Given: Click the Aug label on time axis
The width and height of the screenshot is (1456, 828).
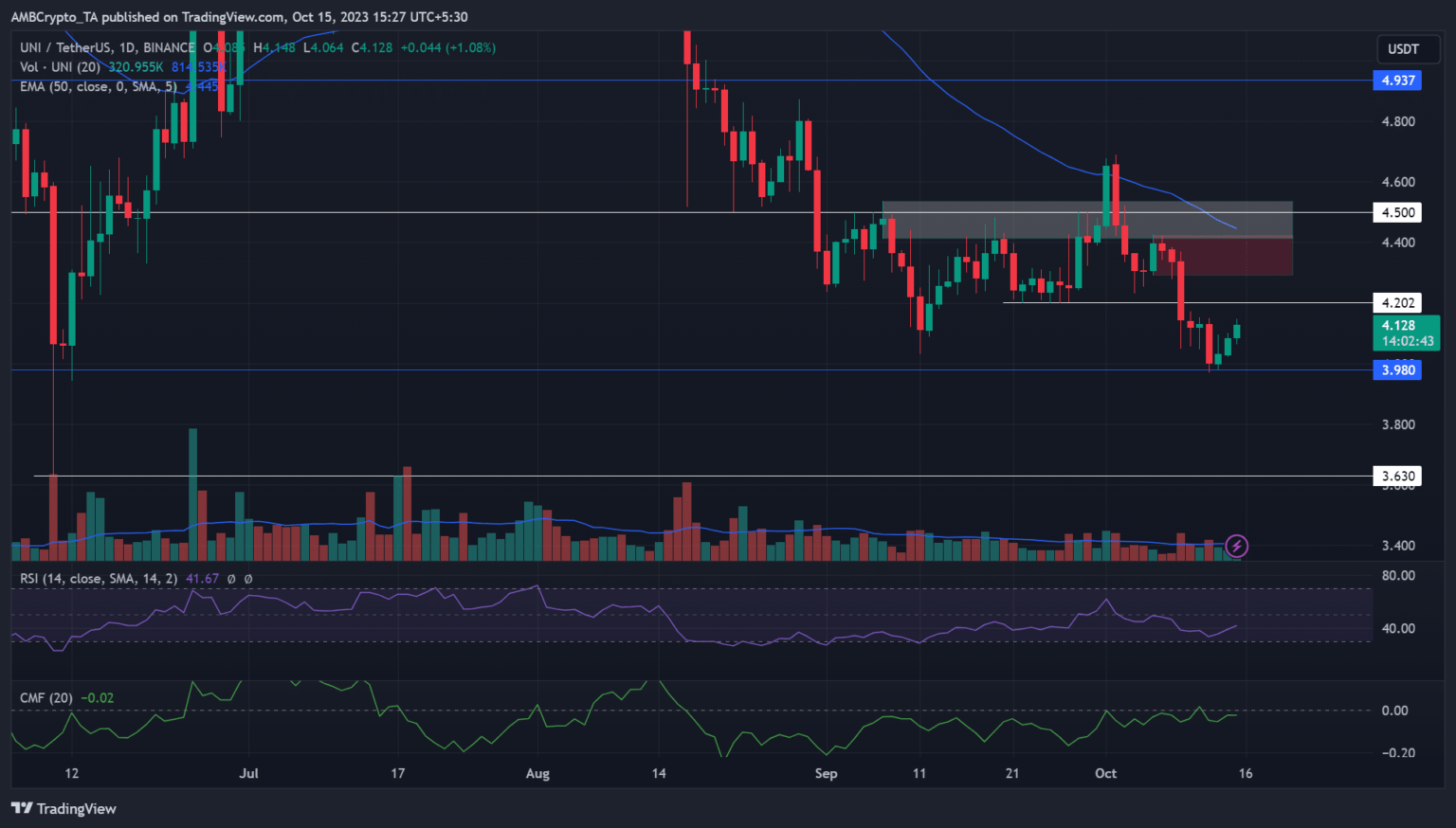Looking at the screenshot, I should point(537,773).
